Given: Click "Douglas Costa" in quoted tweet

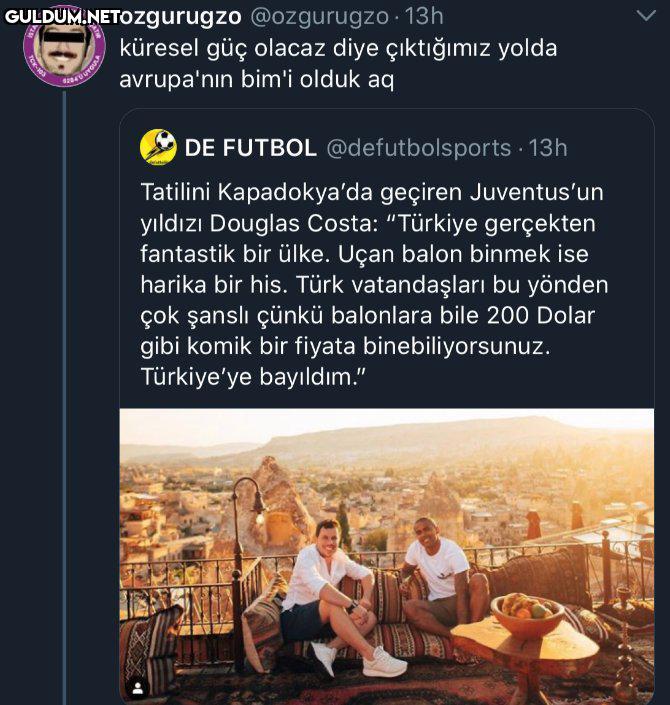Looking at the screenshot, I should pyautogui.click(x=265, y=223).
